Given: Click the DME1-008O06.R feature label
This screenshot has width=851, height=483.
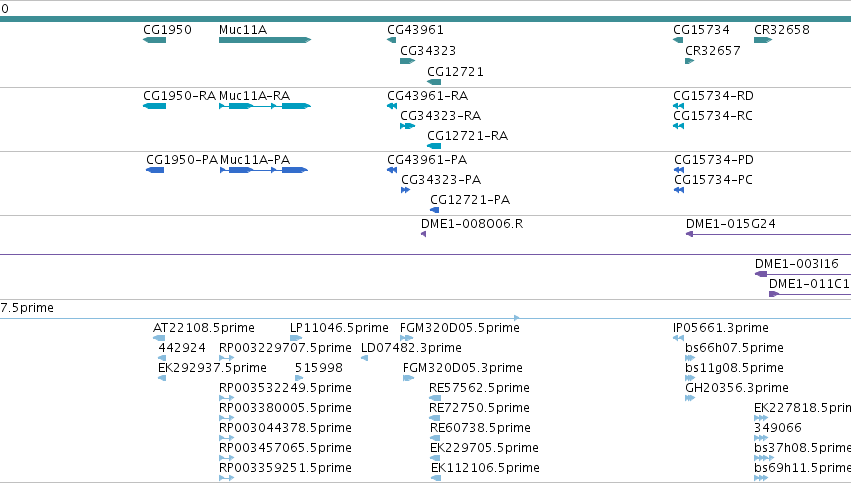Looking at the screenshot, I should (472, 224).
